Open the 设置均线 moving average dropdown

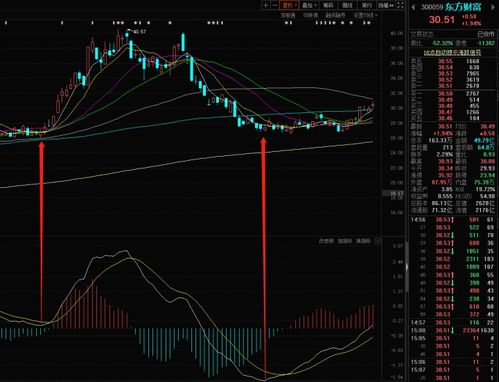coord(365,15)
